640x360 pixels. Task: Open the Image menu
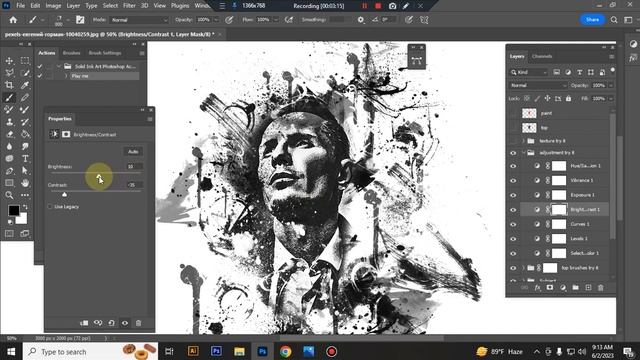(53, 6)
